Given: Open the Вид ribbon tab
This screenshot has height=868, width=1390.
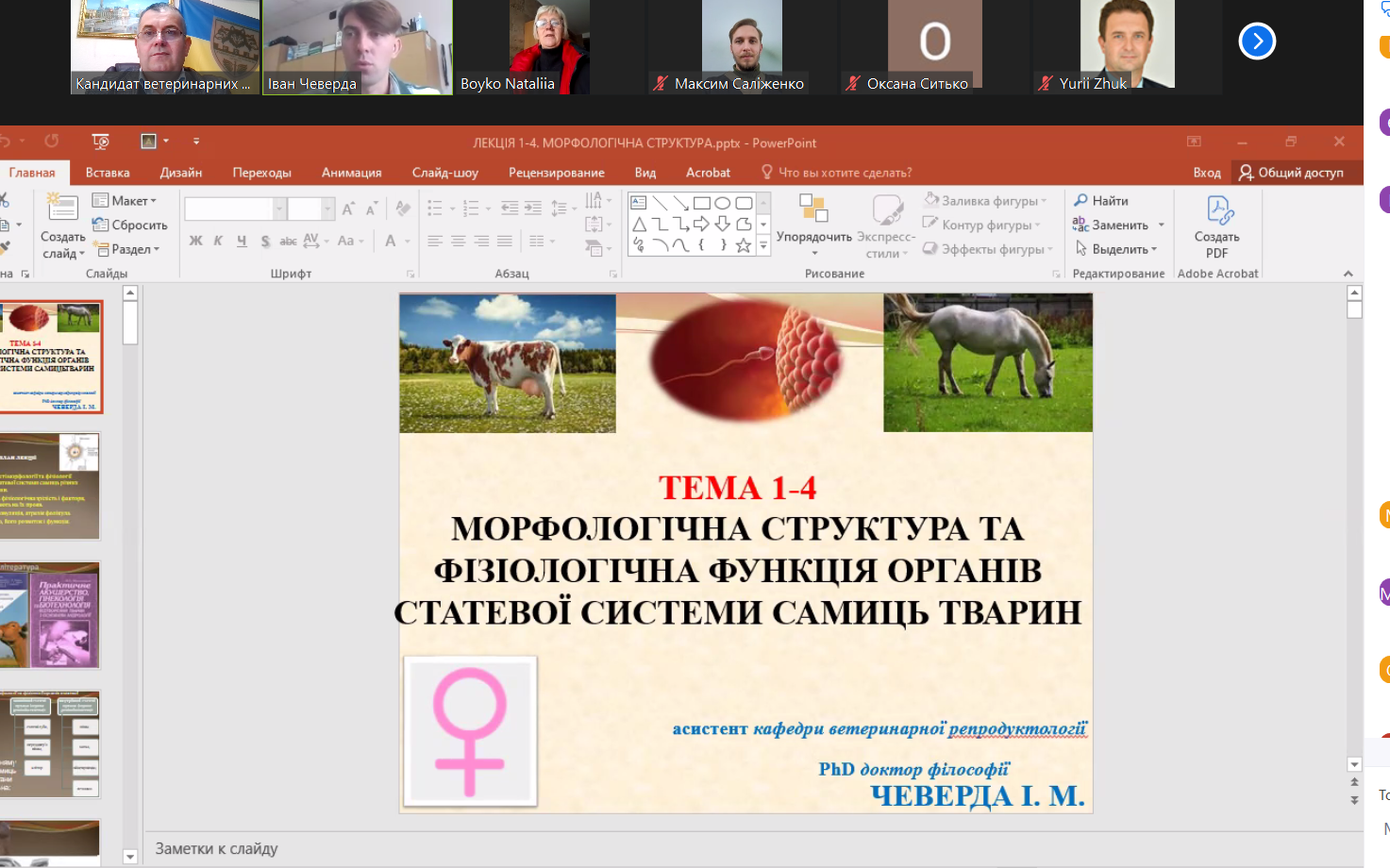Looking at the screenshot, I should (x=645, y=173).
